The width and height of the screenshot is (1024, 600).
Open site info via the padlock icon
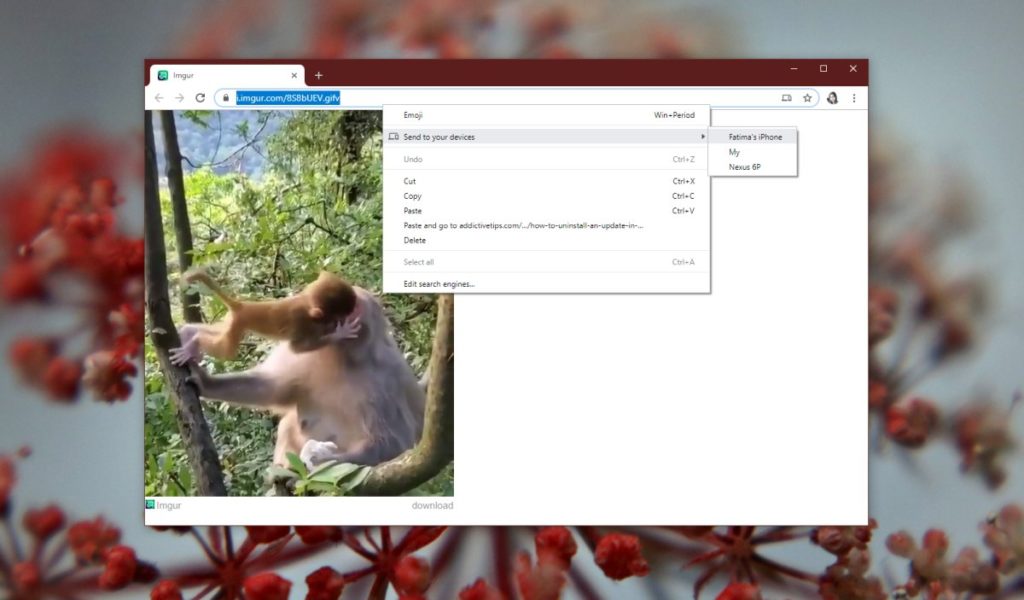(225, 98)
